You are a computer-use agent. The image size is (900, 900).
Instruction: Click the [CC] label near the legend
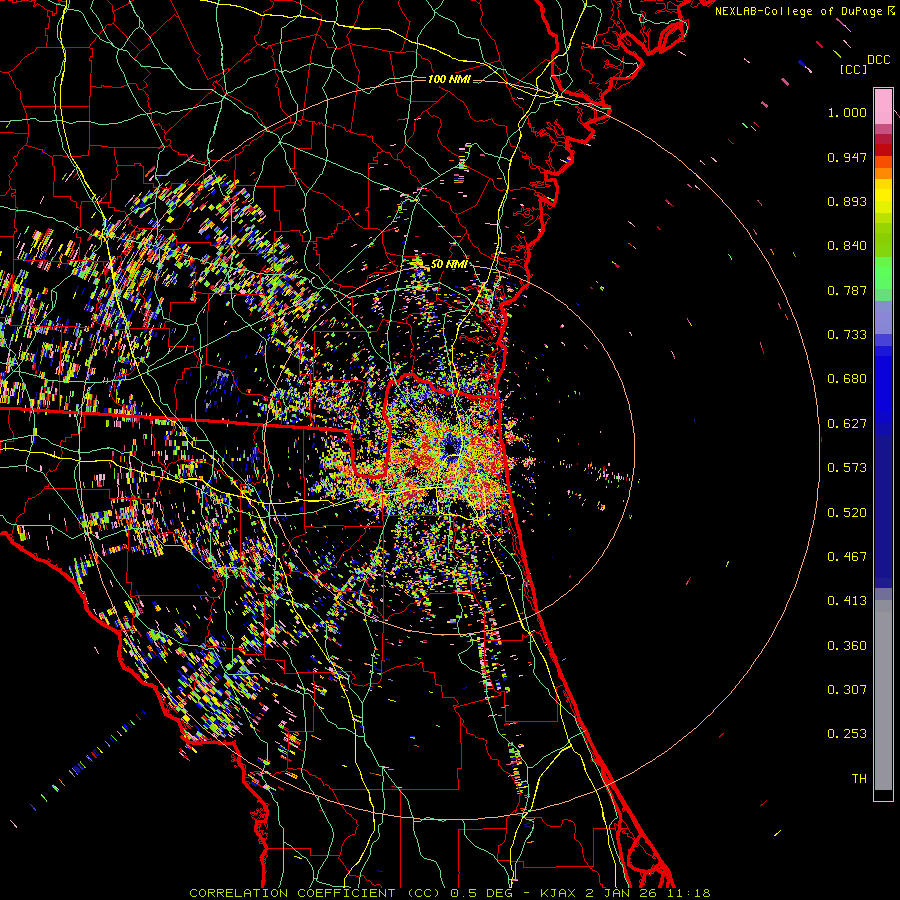tap(853, 69)
